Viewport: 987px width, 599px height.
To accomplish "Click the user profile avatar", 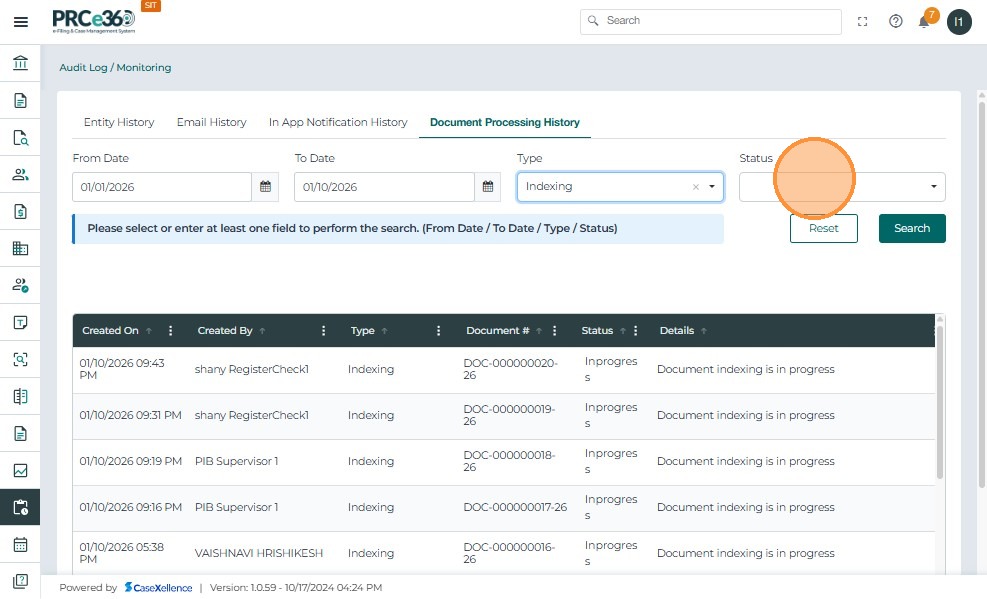I will pyautogui.click(x=959, y=22).
